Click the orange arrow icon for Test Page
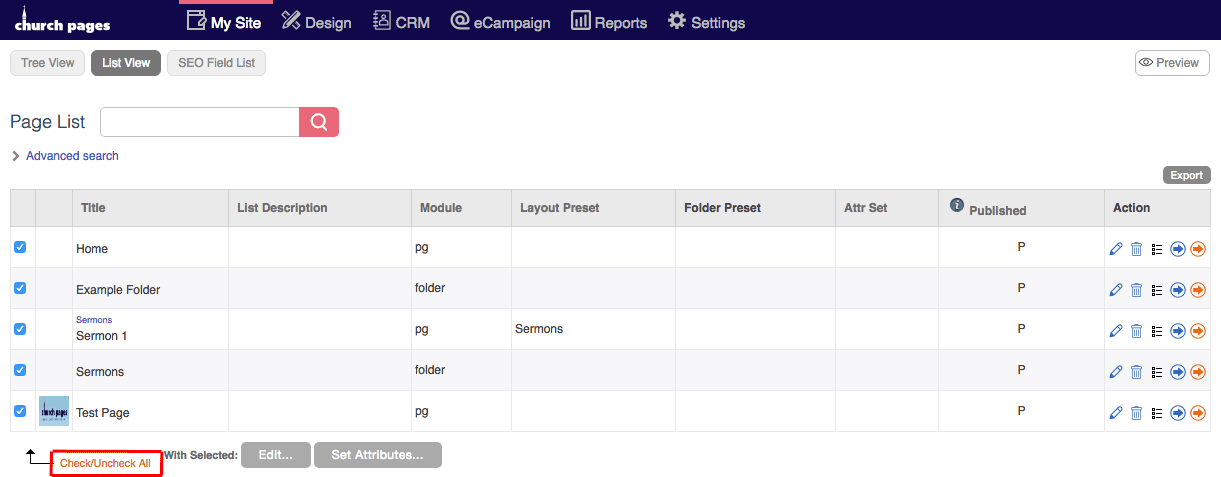Viewport: 1221px width, 477px height. 1198,413
